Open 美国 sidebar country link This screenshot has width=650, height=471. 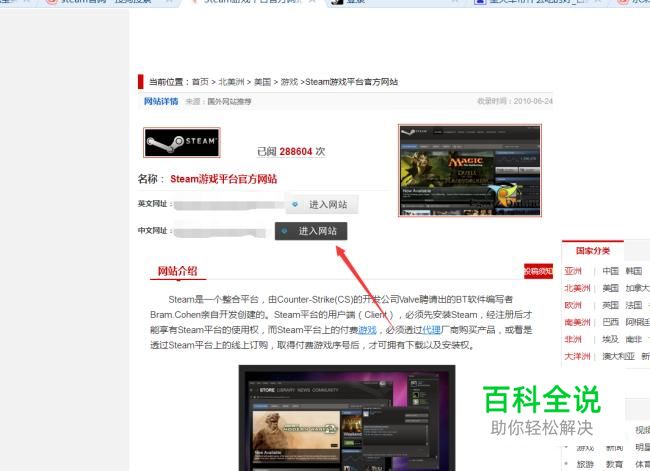tap(610, 288)
